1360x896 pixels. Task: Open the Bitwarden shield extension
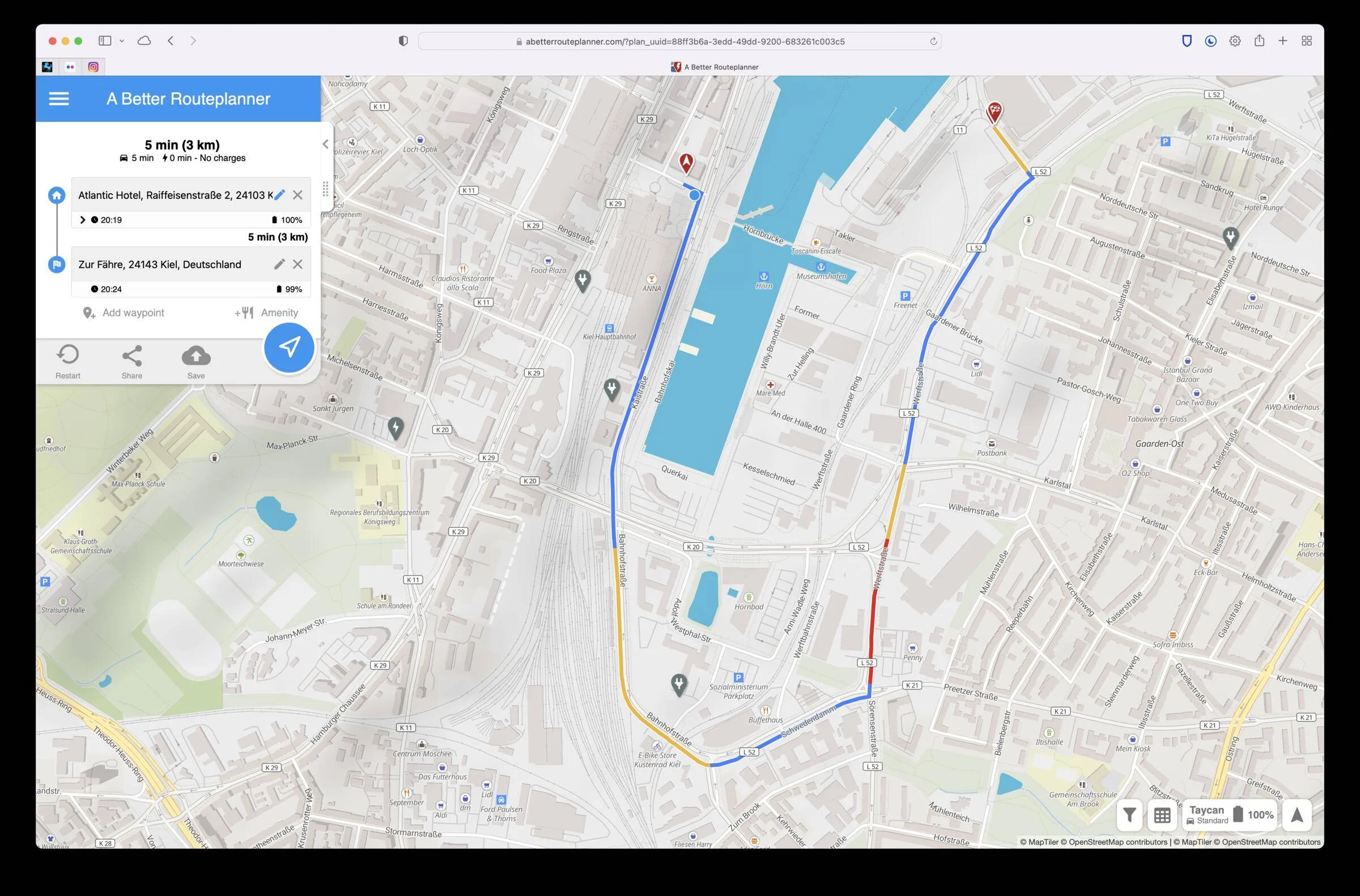pyautogui.click(x=1187, y=41)
